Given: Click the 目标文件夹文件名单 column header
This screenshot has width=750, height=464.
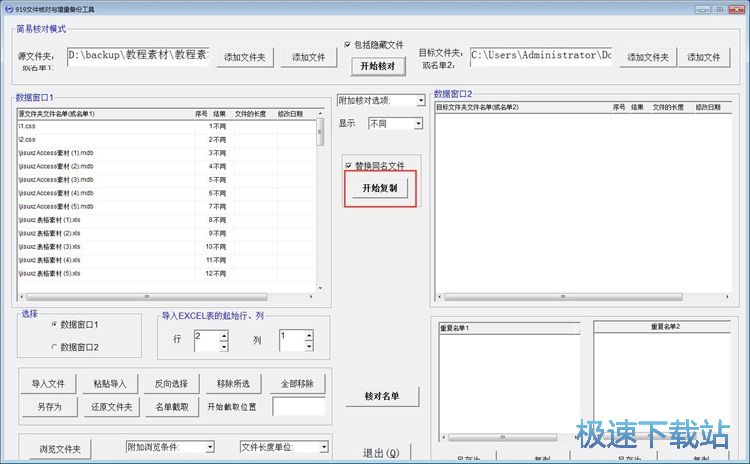Looking at the screenshot, I should pos(523,107).
